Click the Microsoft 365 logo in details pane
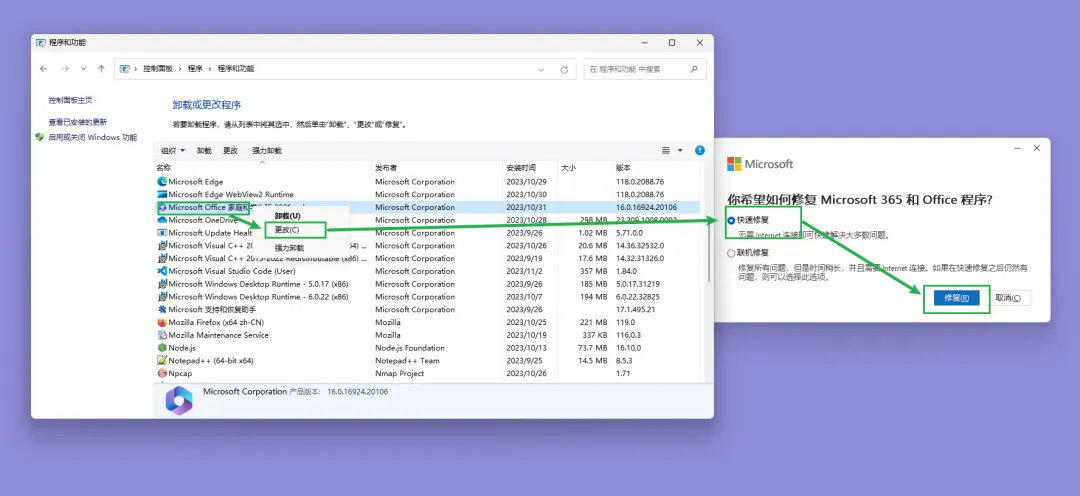This screenshot has width=1080, height=496. [x=179, y=400]
